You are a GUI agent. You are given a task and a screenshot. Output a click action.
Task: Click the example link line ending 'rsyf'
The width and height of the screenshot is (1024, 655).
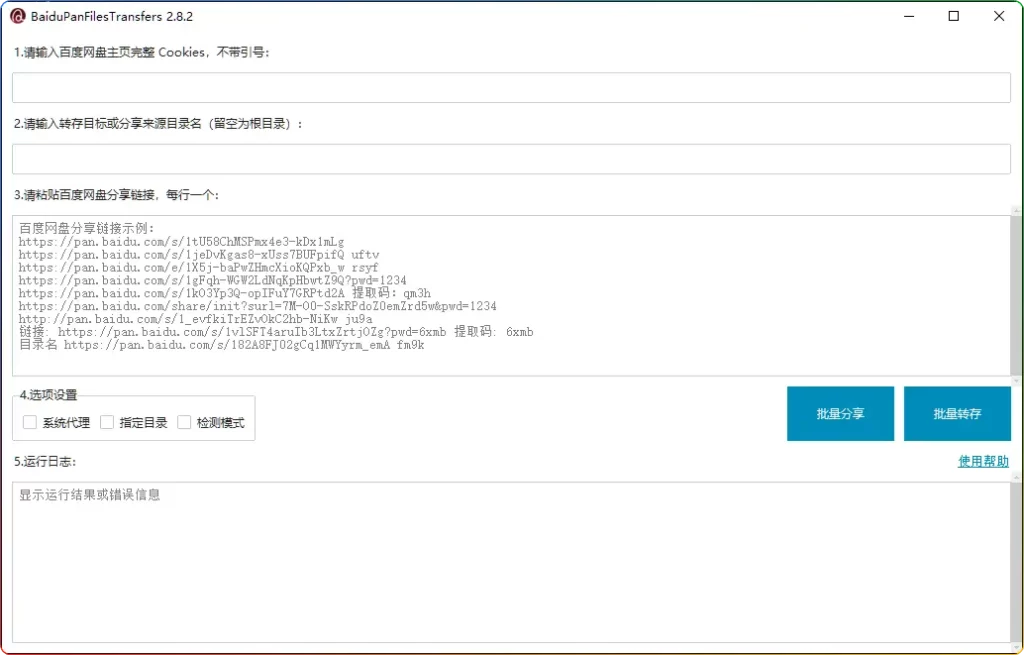click(x=199, y=267)
